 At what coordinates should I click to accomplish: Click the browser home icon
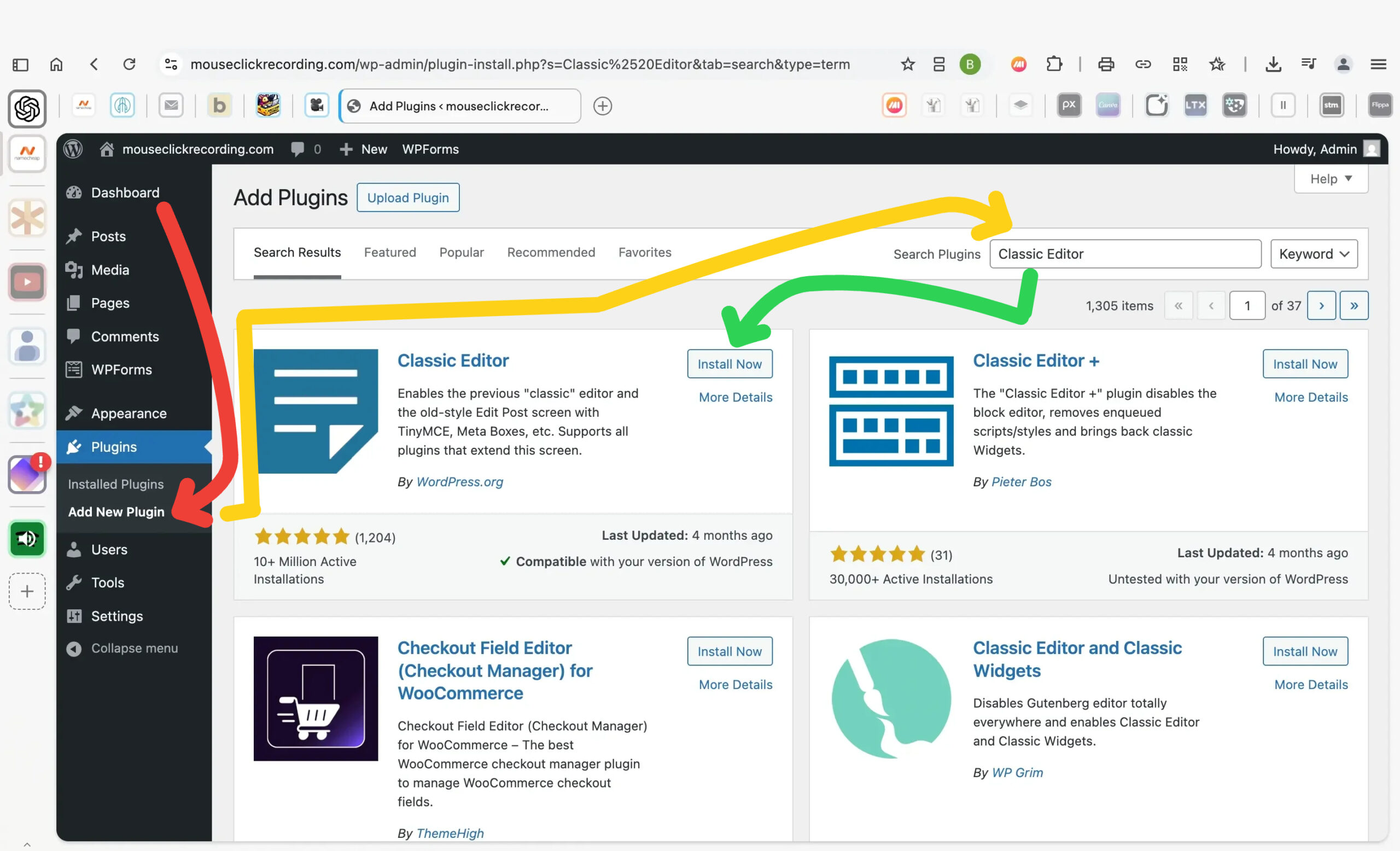tap(56, 64)
